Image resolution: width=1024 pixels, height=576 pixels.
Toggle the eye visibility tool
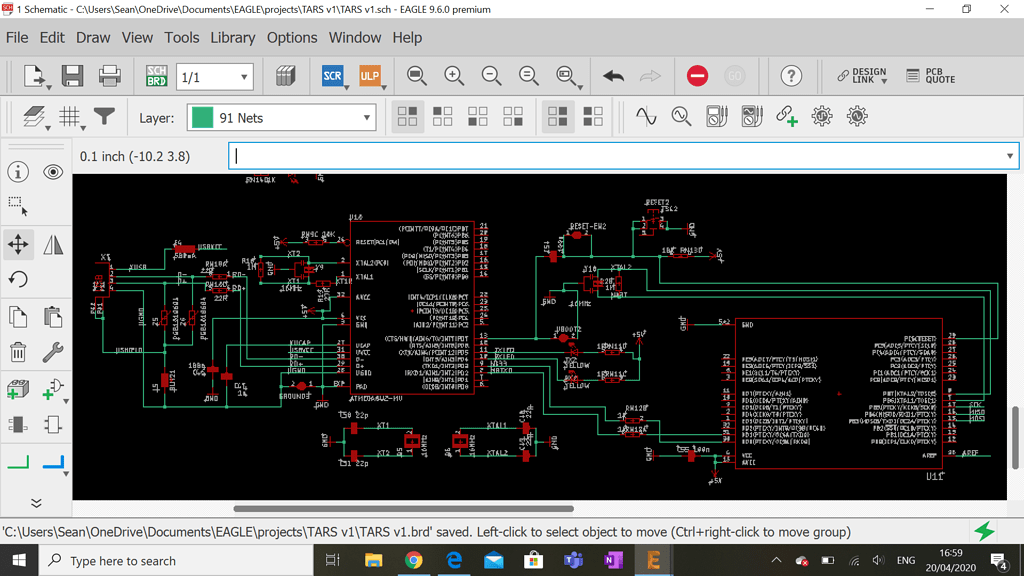coord(54,171)
